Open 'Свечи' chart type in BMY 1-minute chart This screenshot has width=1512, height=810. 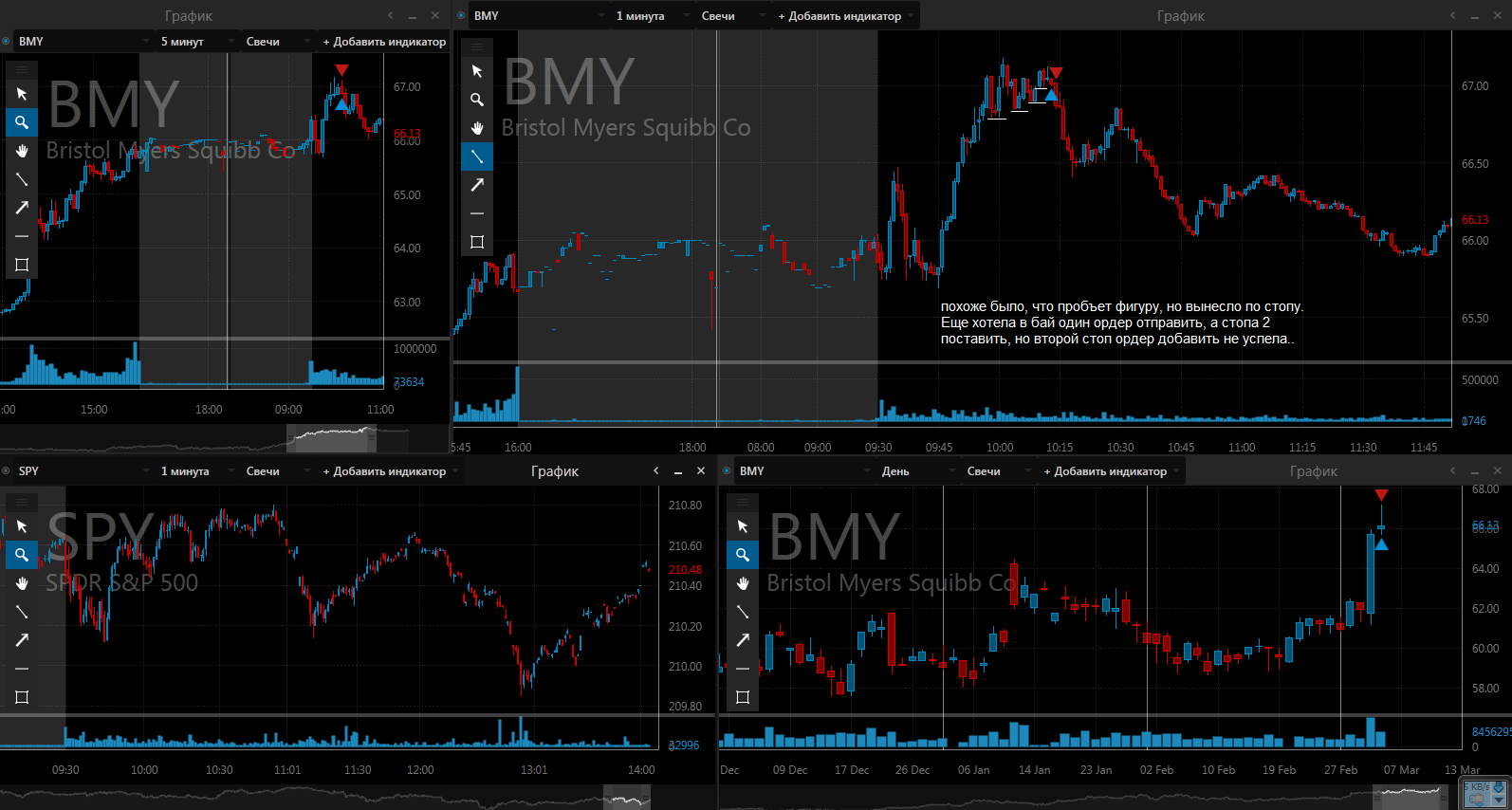tap(732, 16)
